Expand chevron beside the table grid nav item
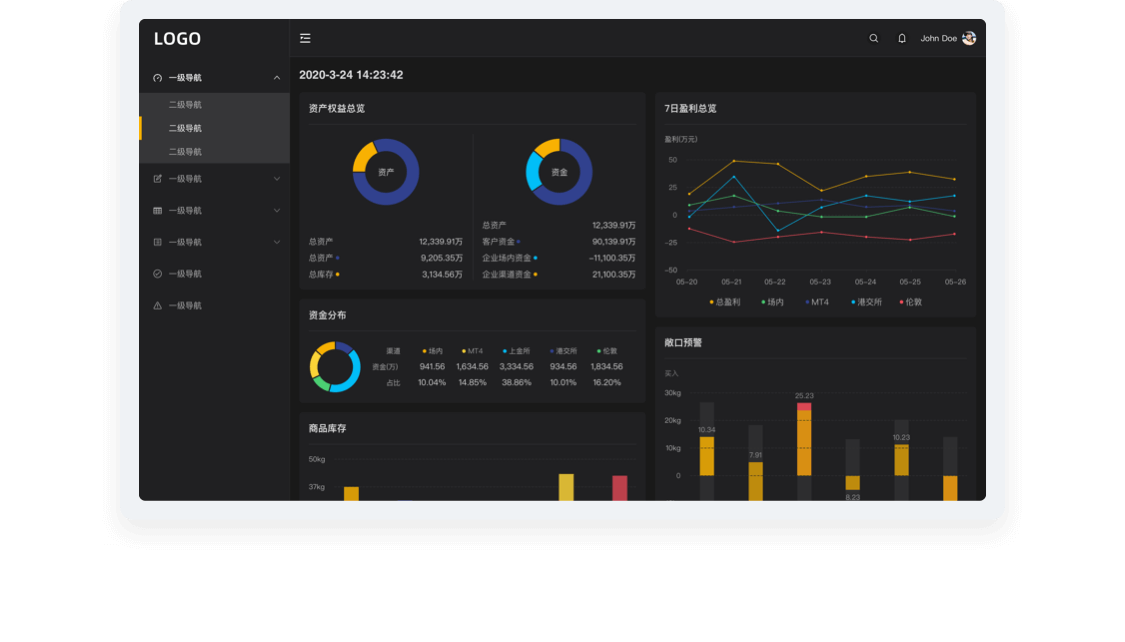 point(276,210)
